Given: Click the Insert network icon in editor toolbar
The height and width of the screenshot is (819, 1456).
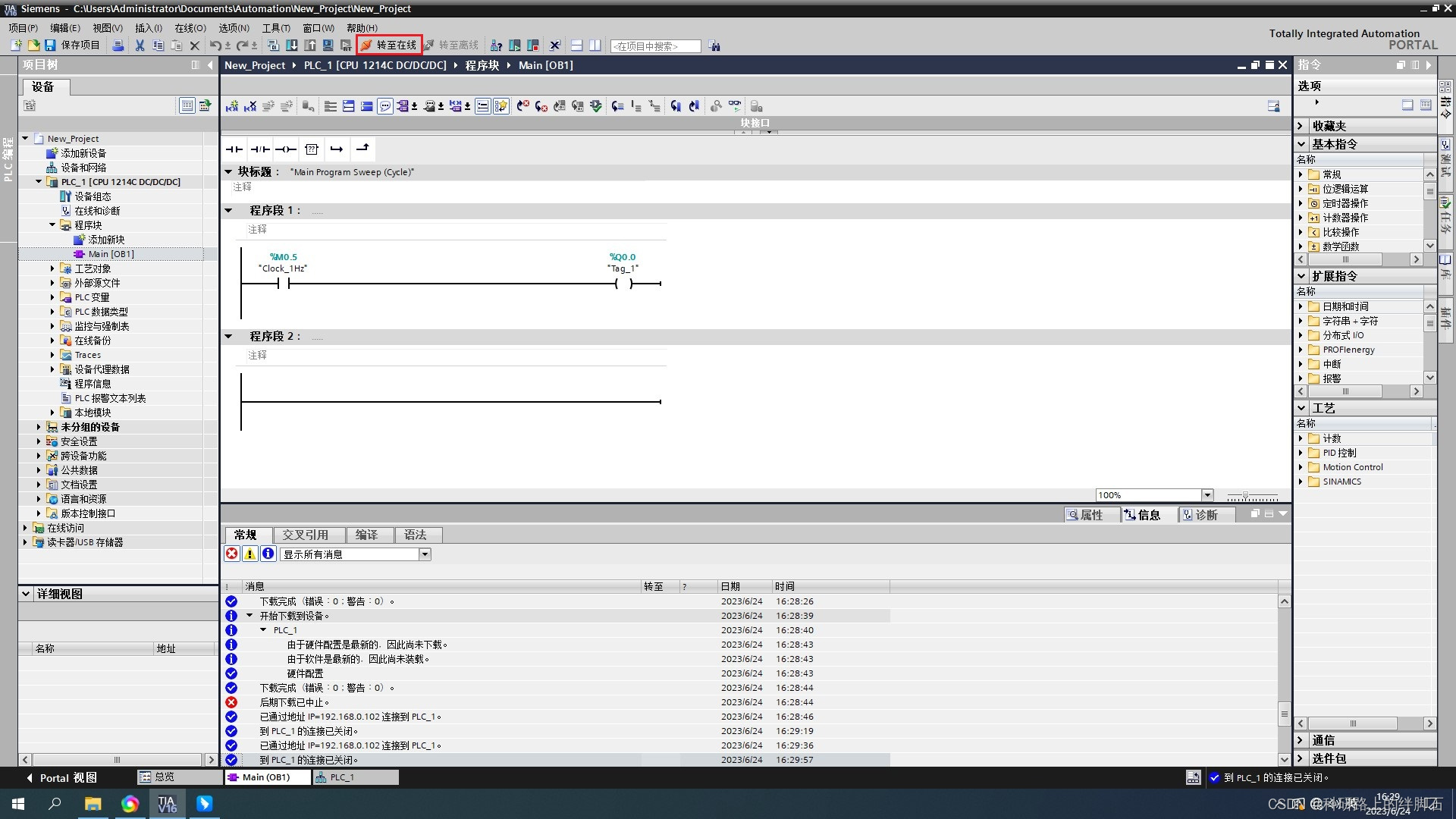Looking at the screenshot, I should pyautogui.click(x=232, y=106).
